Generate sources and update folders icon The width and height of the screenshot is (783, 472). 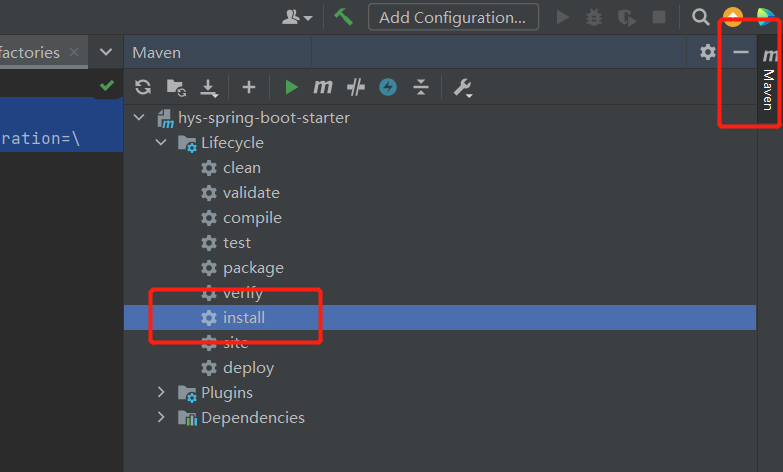[176, 87]
